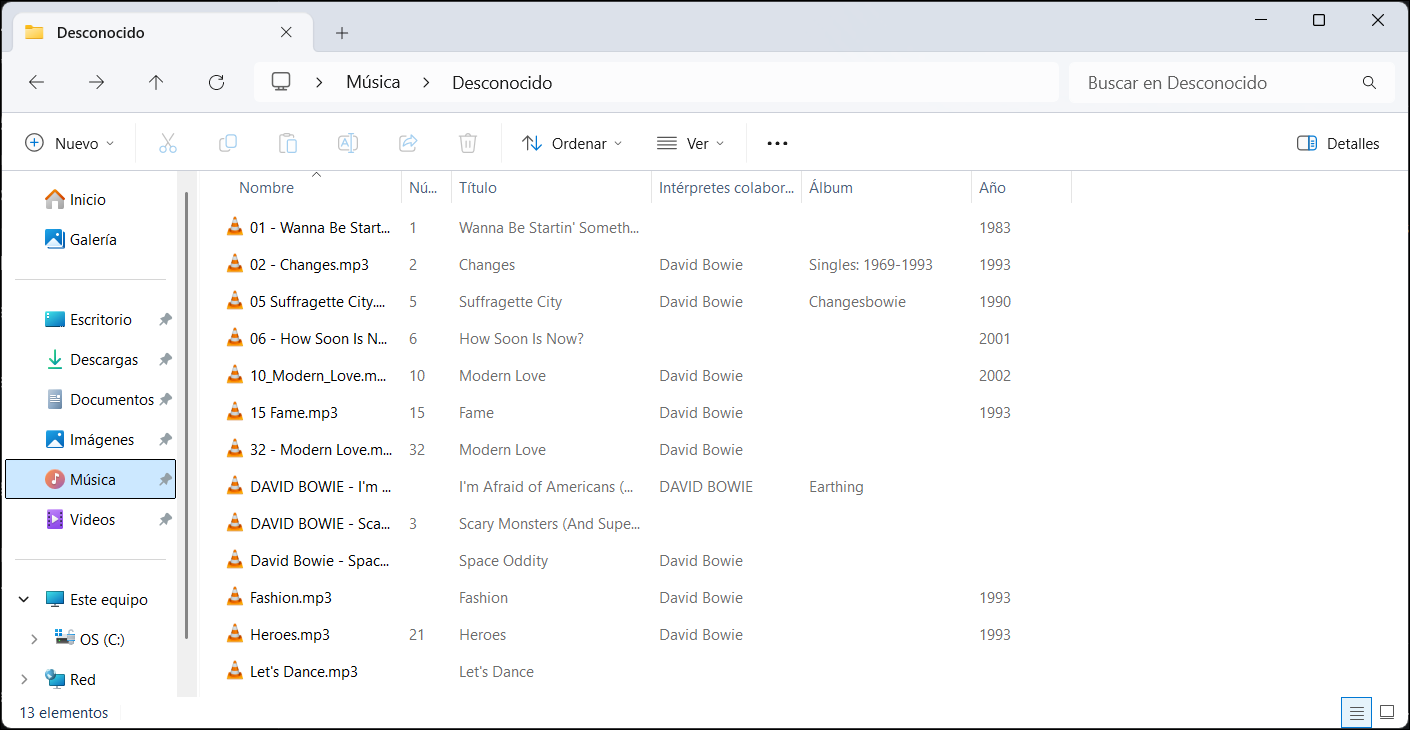Collapse the Este equipo tree node

click(x=24, y=599)
